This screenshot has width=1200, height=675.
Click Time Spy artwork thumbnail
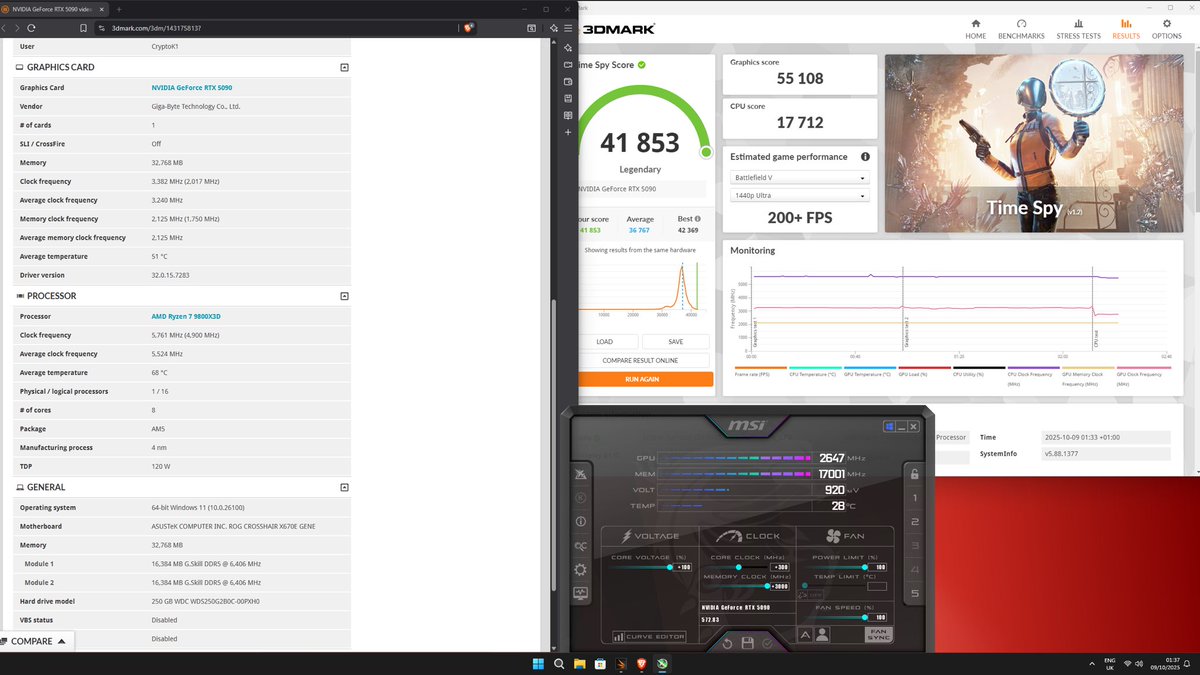1032,143
